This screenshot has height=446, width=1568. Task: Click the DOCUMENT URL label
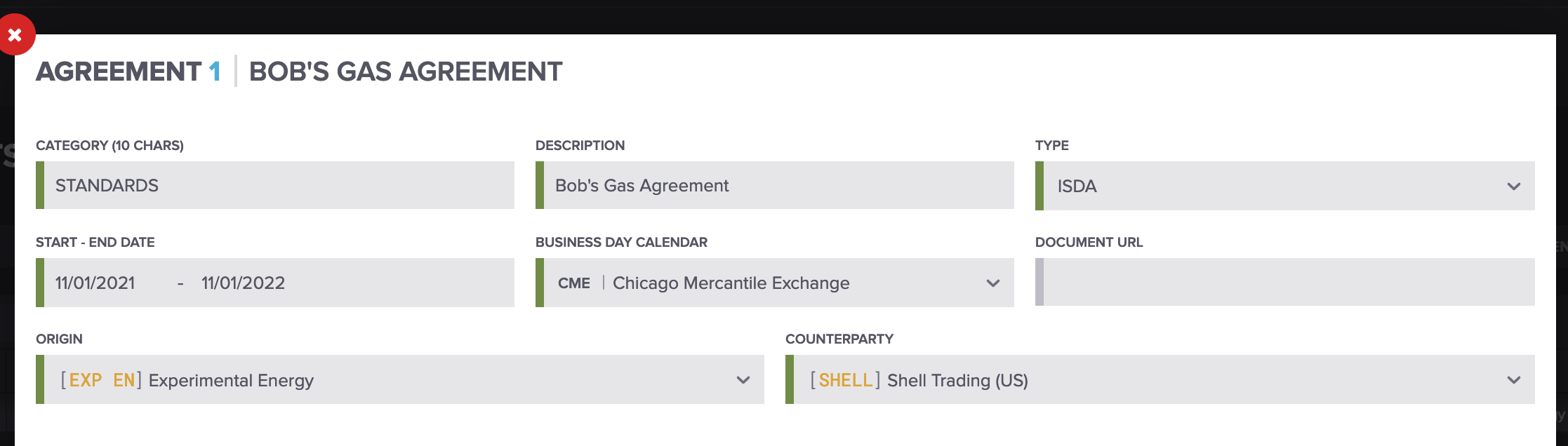point(1089,243)
